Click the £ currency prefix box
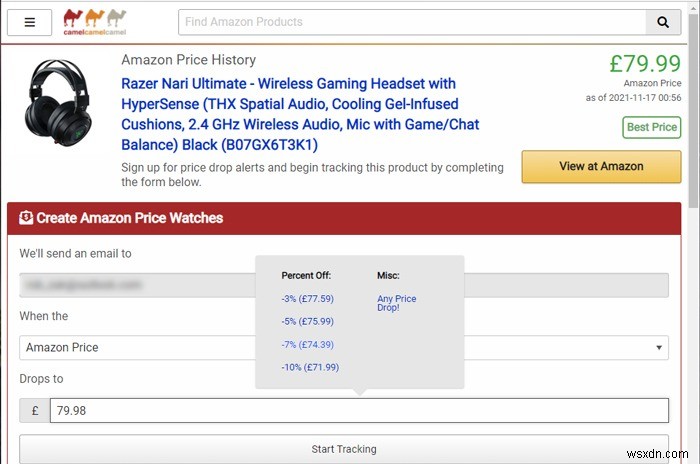Screen dimensions: 700x464 click(35, 410)
